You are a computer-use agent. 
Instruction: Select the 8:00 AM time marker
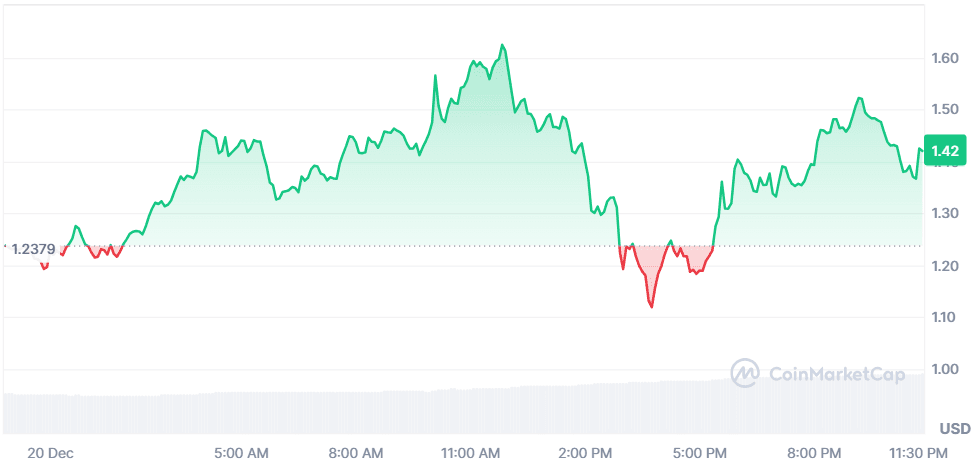(356, 453)
